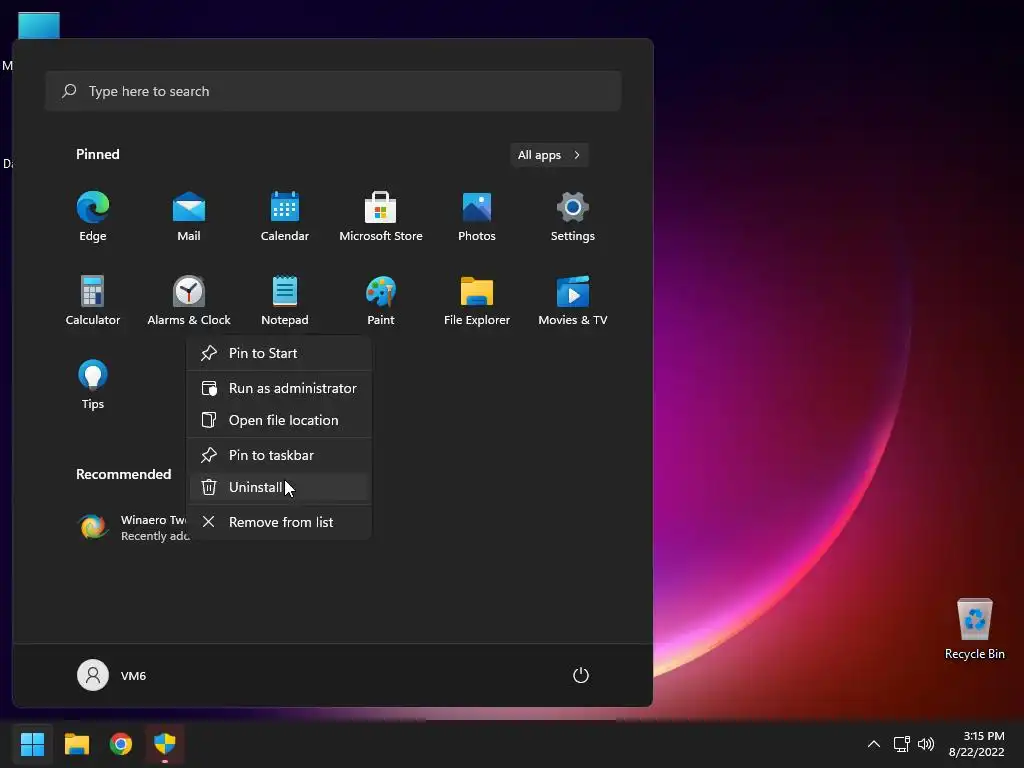Launch the Calendar app from Pinned
The height and width of the screenshot is (768, 1024).
coord(285,217)
